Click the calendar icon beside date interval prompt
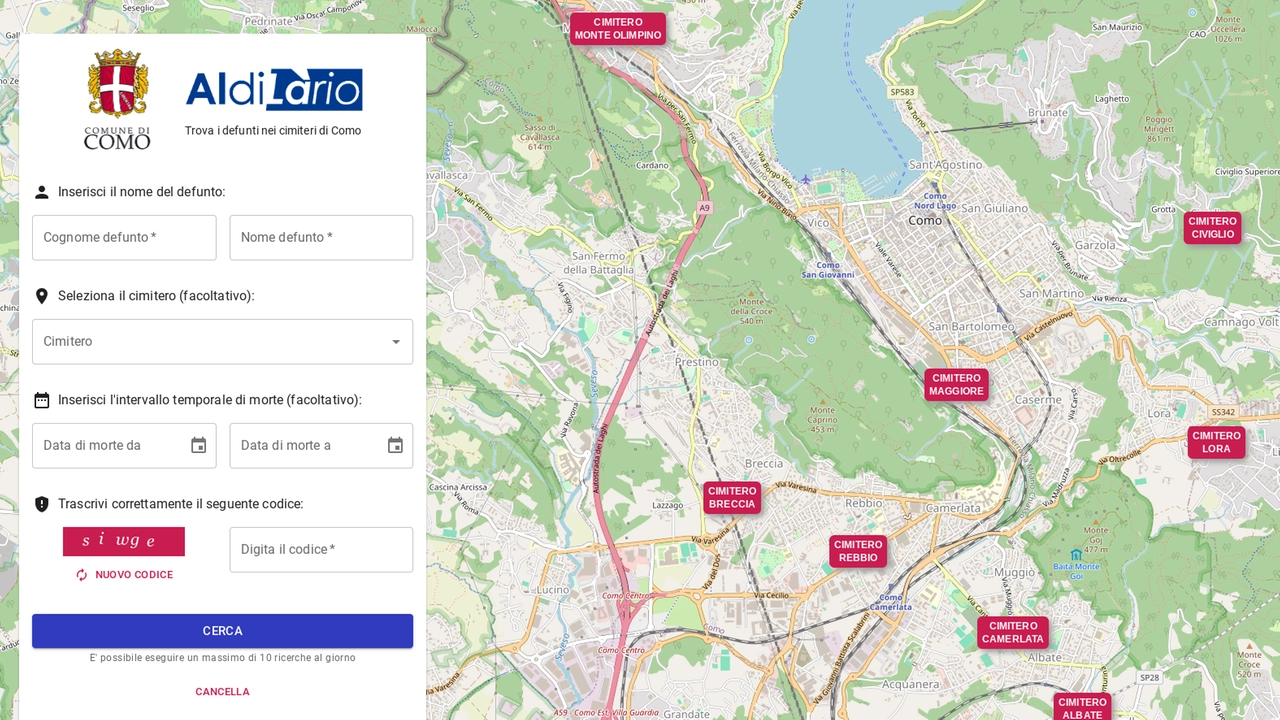 coord(42,400)
